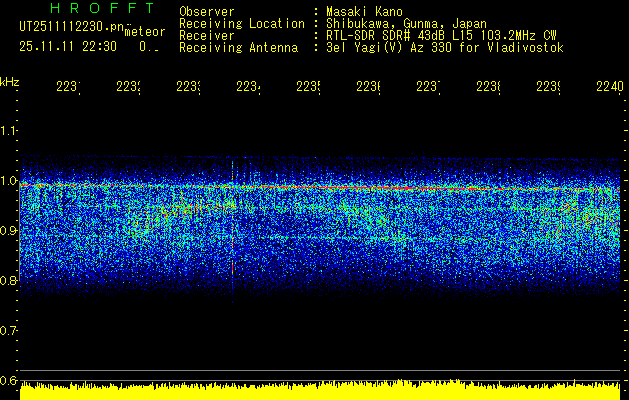Click the RTL-SDR SDR# receiver details text
The image size is (629, 400).
click(441, 36)
